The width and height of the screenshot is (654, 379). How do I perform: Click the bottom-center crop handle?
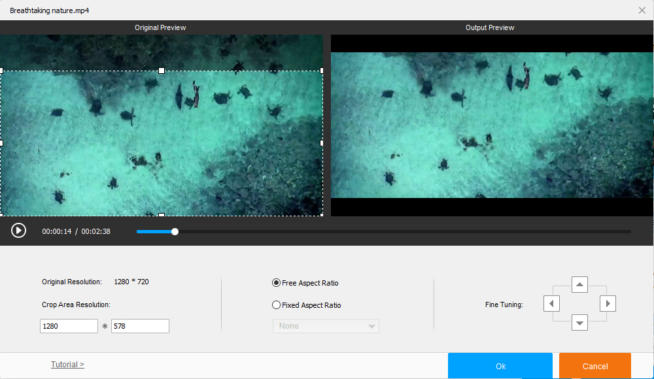[x=161, y=215]
